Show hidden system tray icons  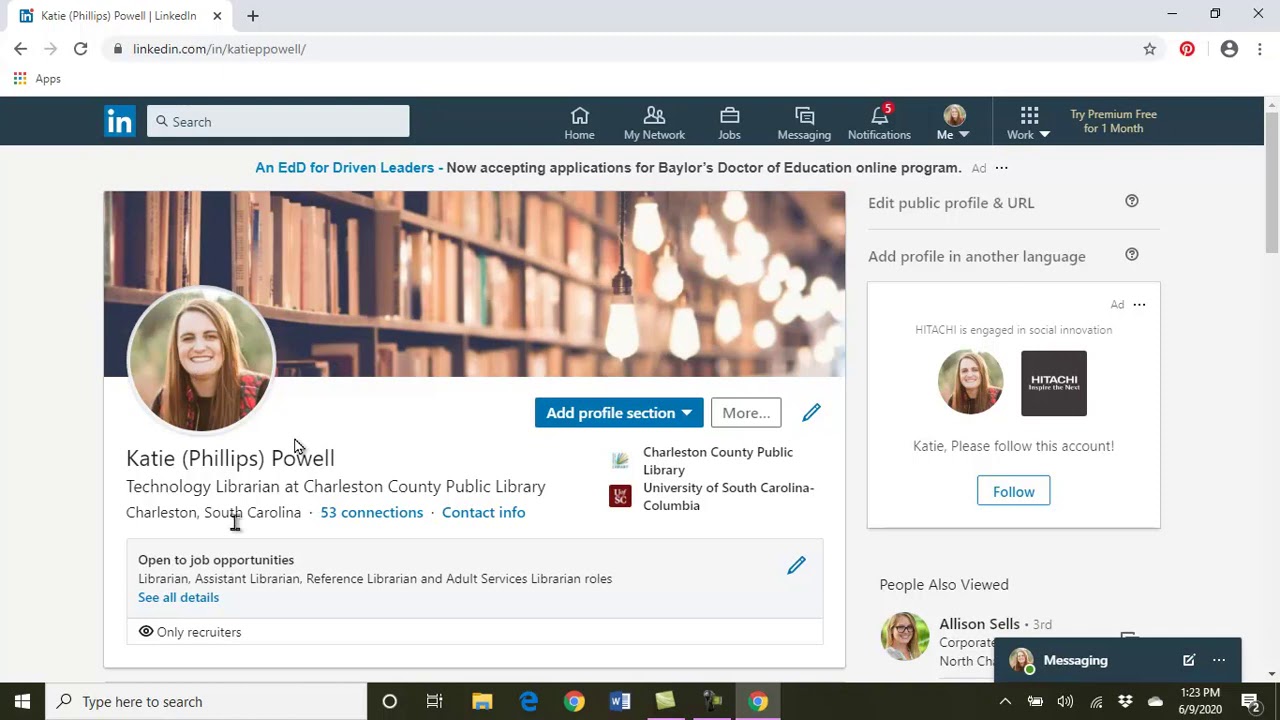click(1005, 701)
